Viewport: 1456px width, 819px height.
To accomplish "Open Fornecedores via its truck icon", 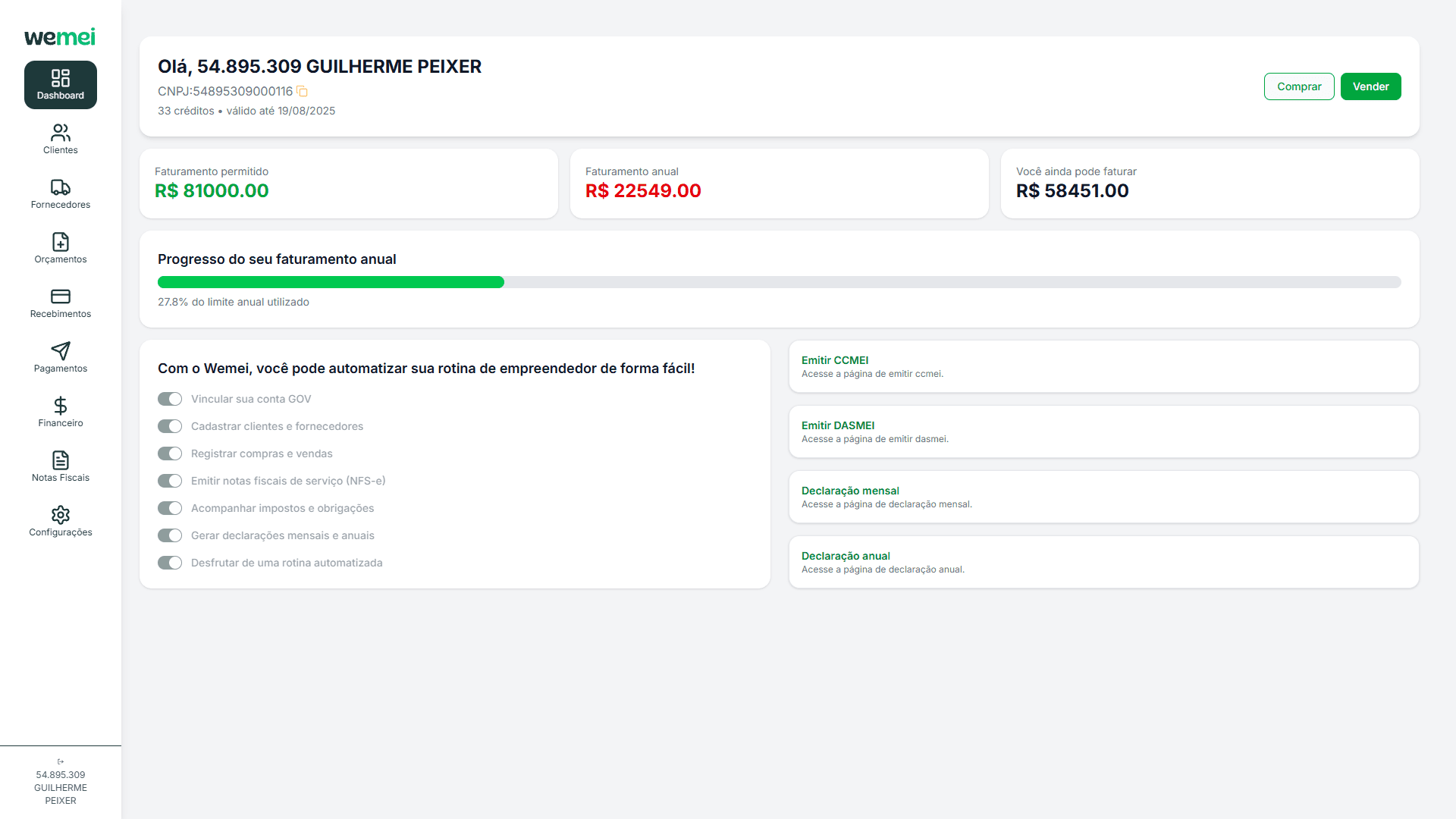I will coord(61,188).
